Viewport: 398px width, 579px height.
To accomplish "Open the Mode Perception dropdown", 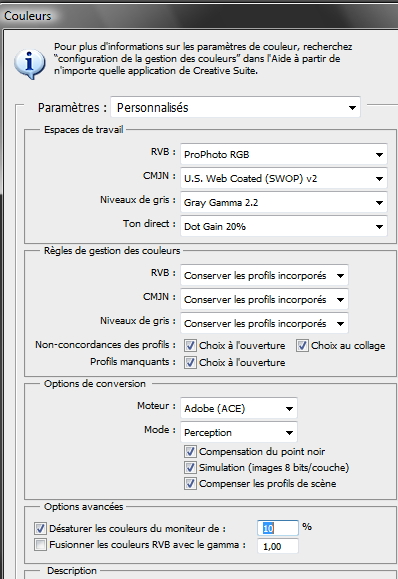I will [x=239, y=432].
